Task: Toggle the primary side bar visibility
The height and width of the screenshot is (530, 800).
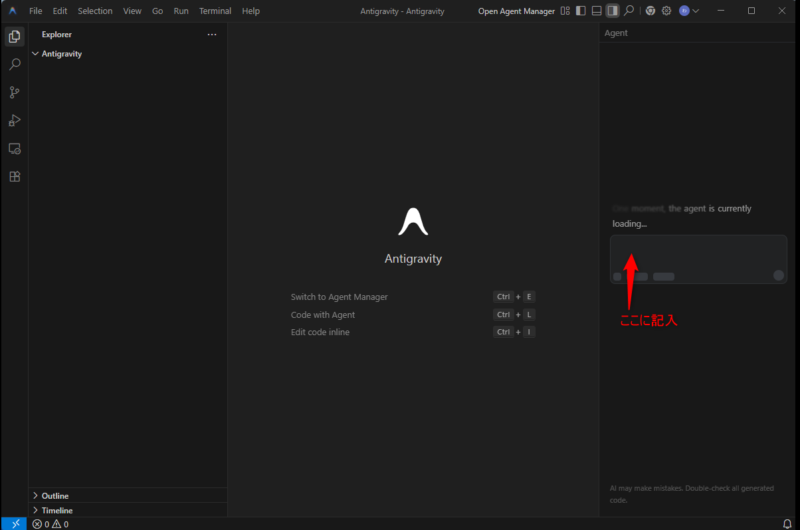Action: 581,11
